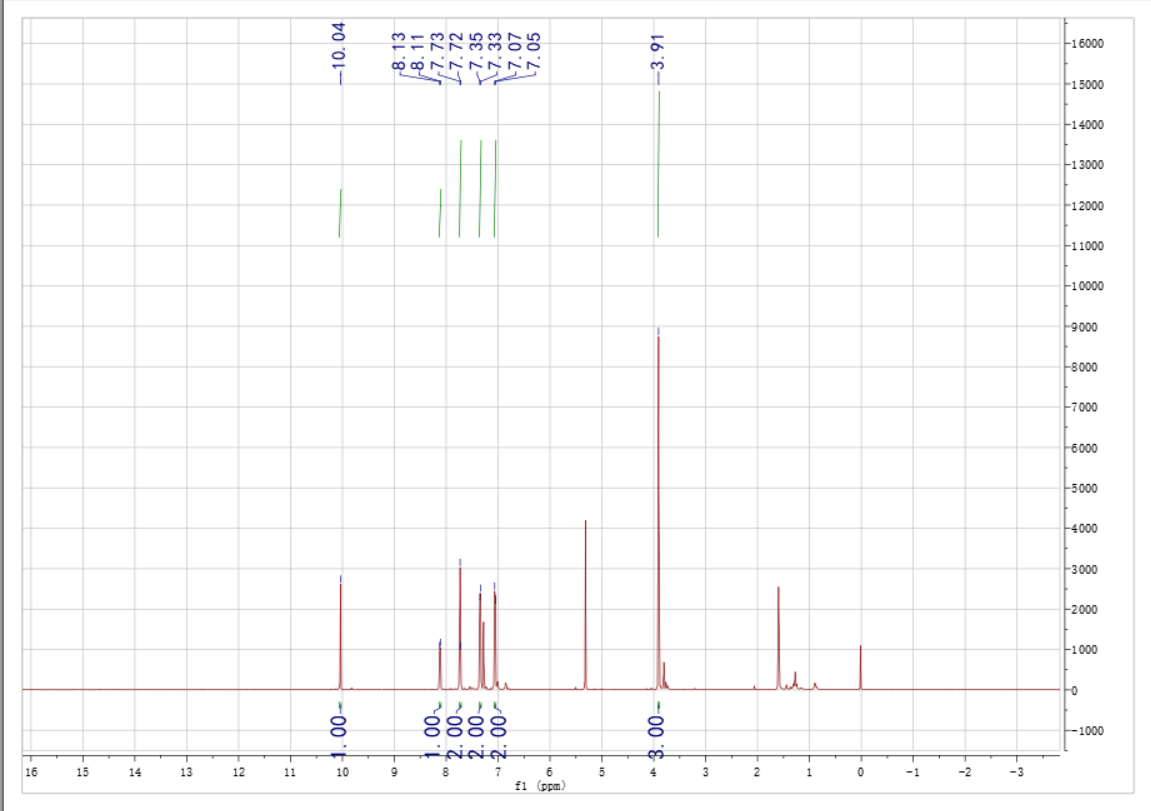1151x811 pixels.
Task: Click the TMS reference peak at 0 ppm
Action: coord(860,668)
